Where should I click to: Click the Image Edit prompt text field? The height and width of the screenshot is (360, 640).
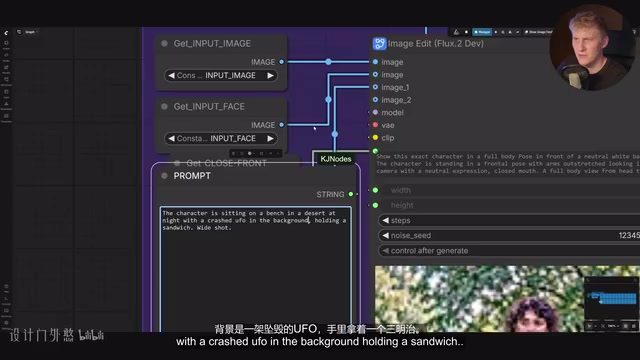point(507,164)
